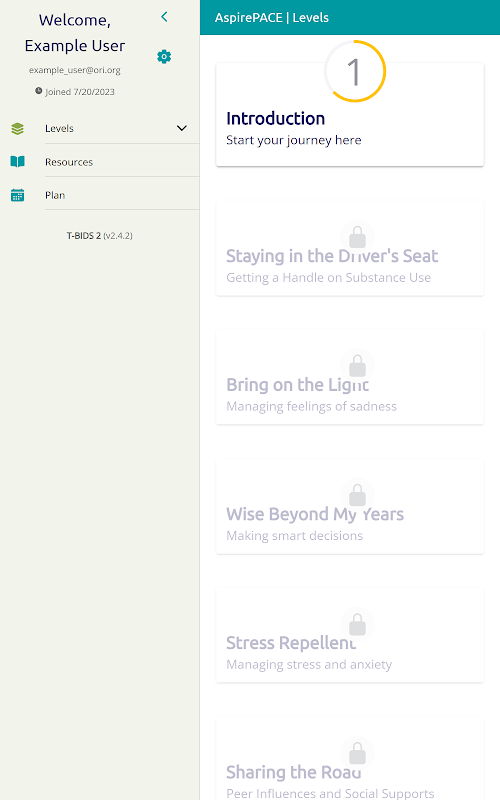Screen dimensions: 500x800
Task: Click the lock icon on Bring on the Light
Action: click(357, 366)
